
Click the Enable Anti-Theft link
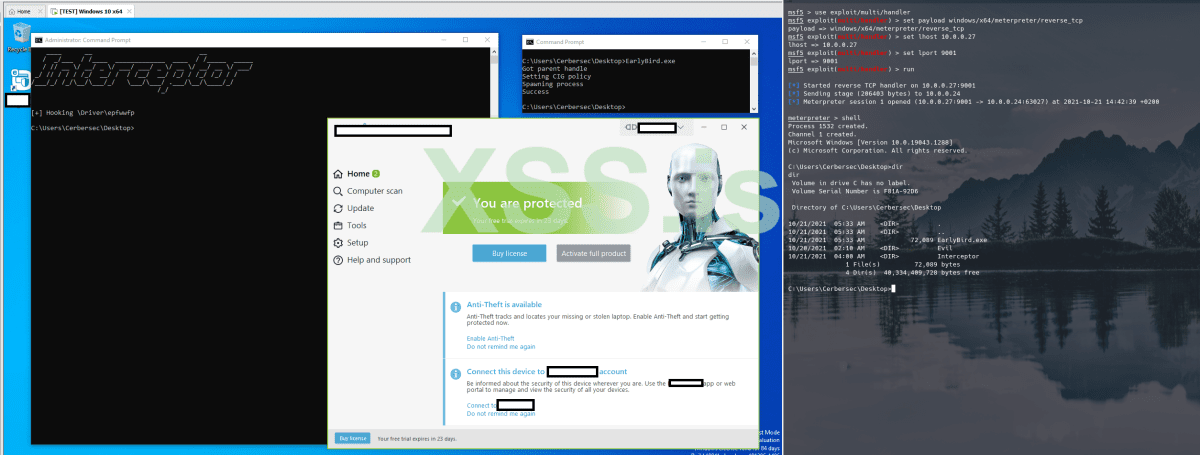[490, 339]
